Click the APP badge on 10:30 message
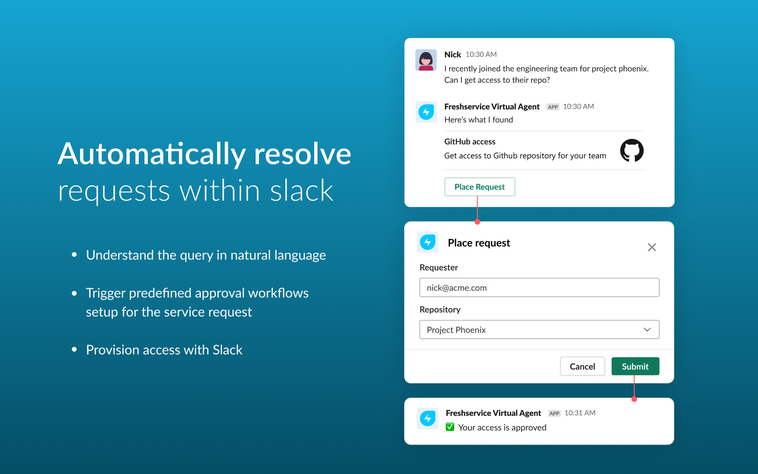The width and height of the screenshot is (758, 474). pos(553,107)
